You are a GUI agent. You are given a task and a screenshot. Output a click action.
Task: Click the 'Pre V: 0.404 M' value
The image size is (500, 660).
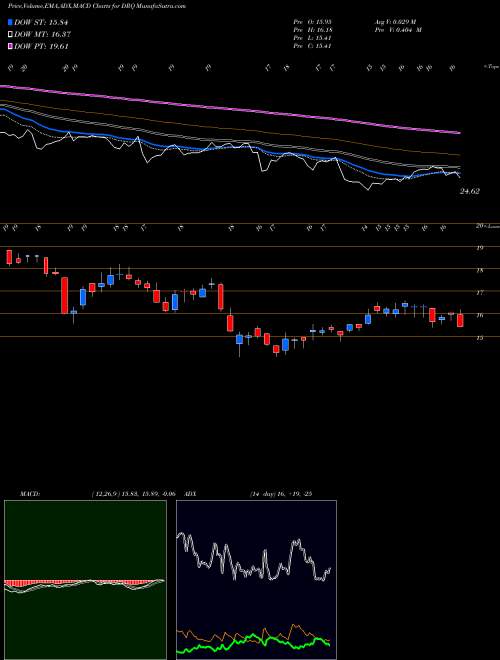(398, 30)
